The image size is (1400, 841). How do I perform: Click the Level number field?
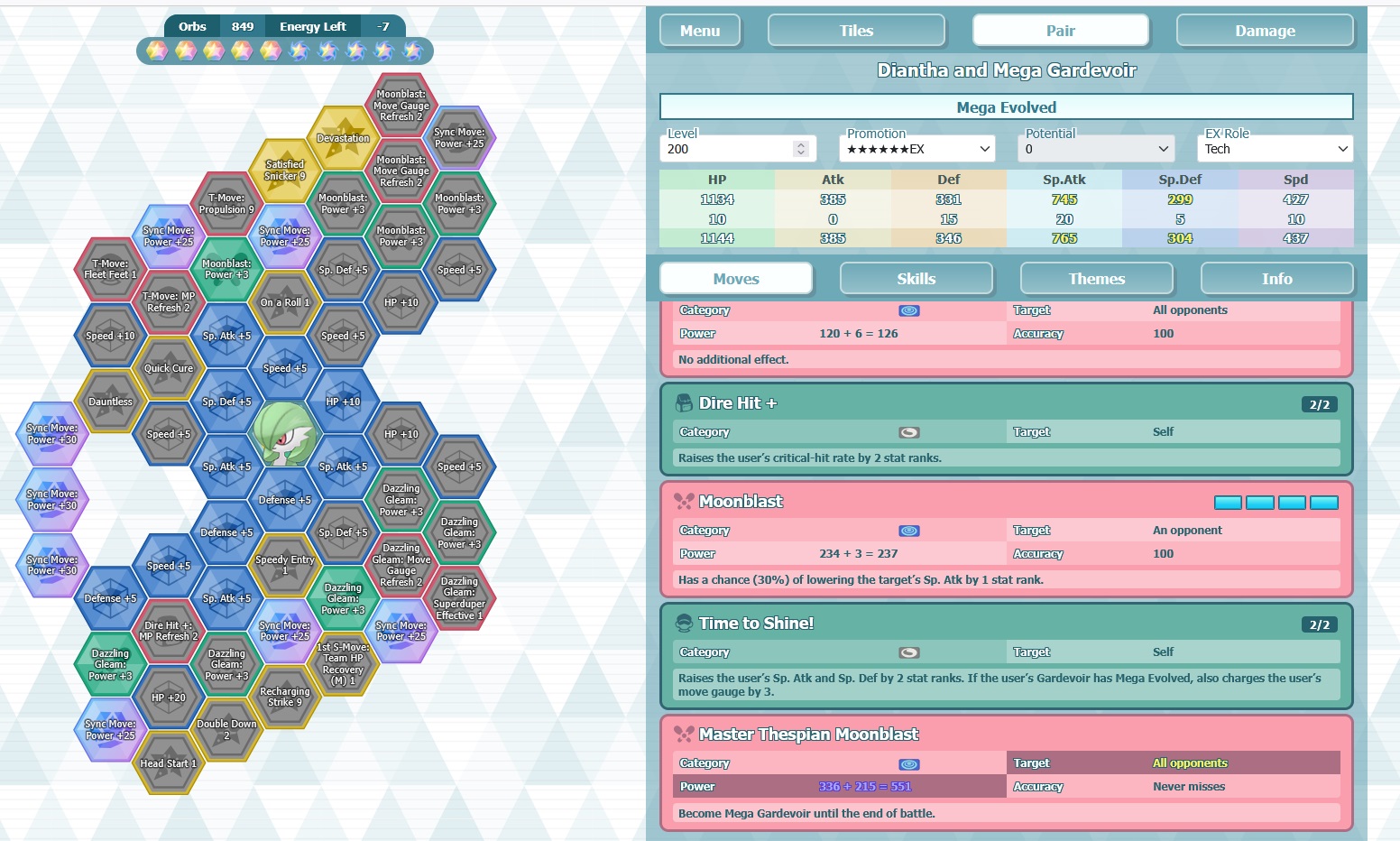click(x=738, y=149)
